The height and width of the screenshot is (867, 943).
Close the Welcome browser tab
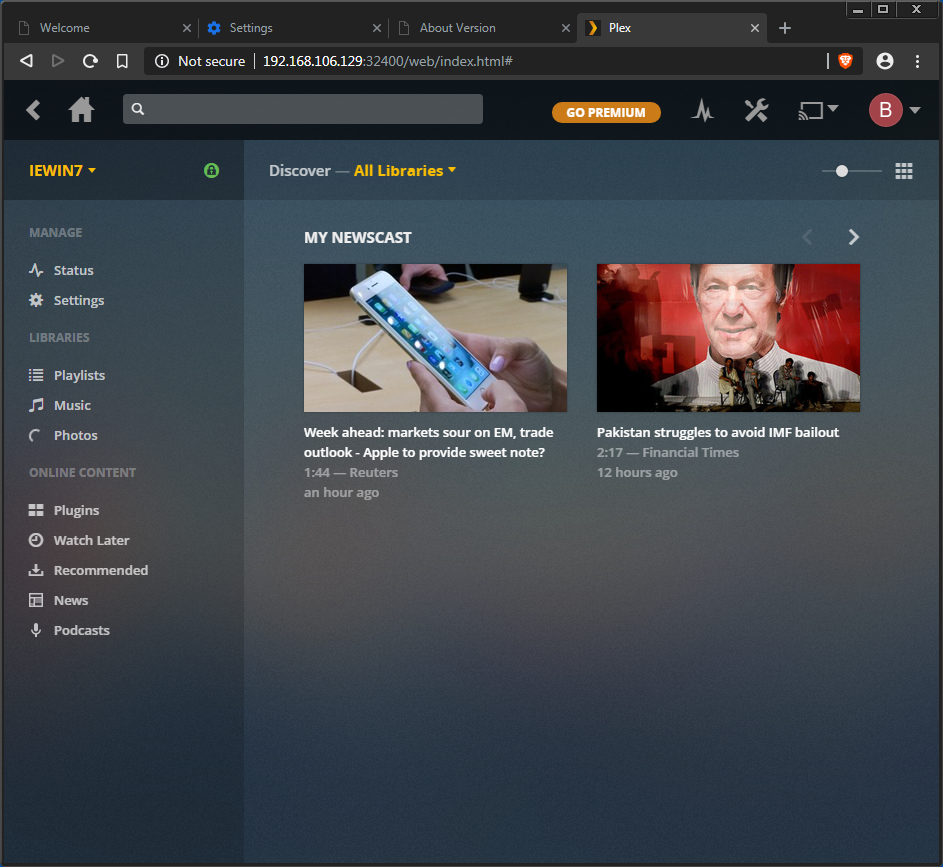point(186,28)
